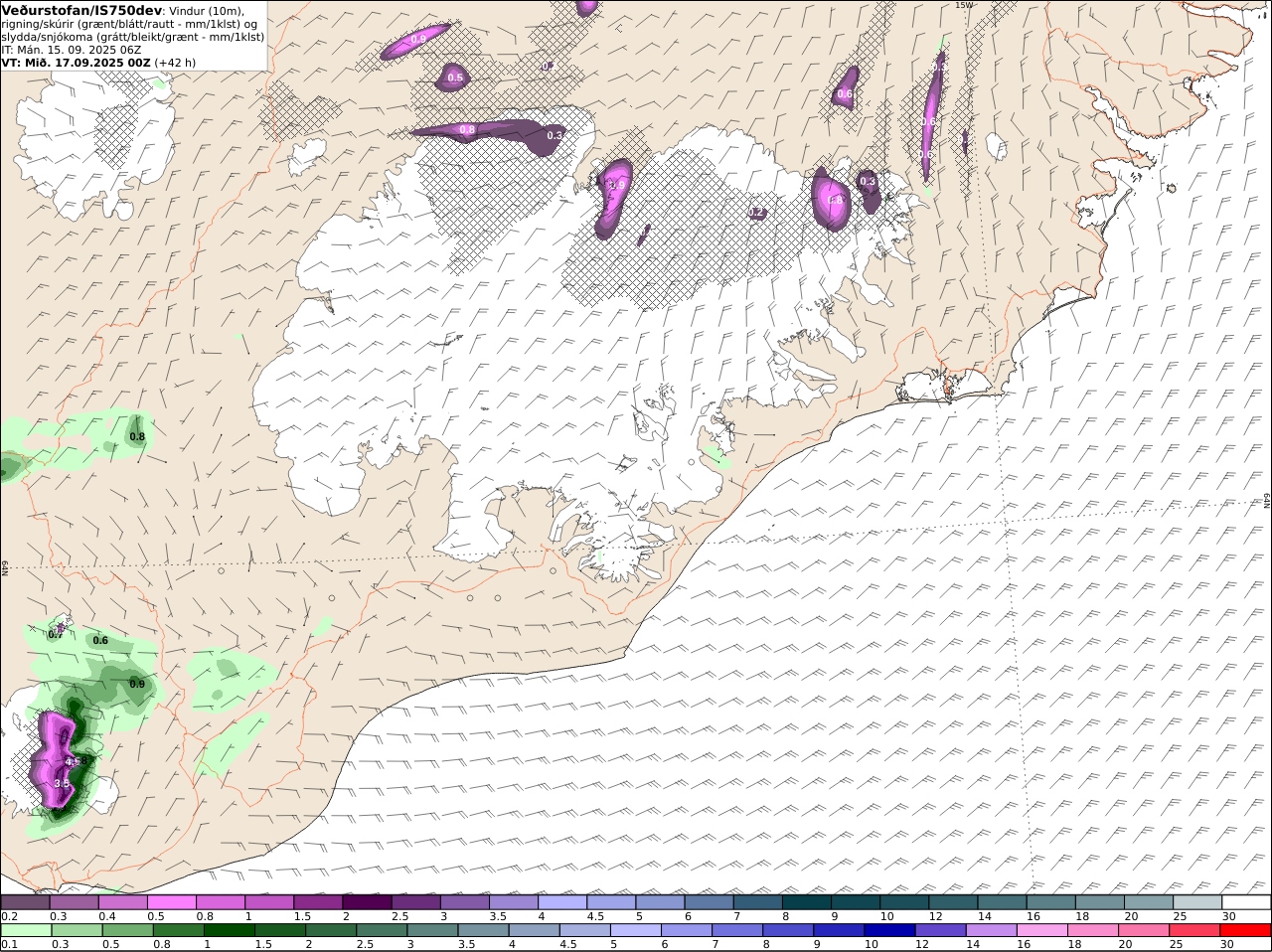Select the snow legend swatch between 0.2 and 0.3
Image resolution: width=1272 pixels, height=952 pixels.
click(x=25, y=902)
